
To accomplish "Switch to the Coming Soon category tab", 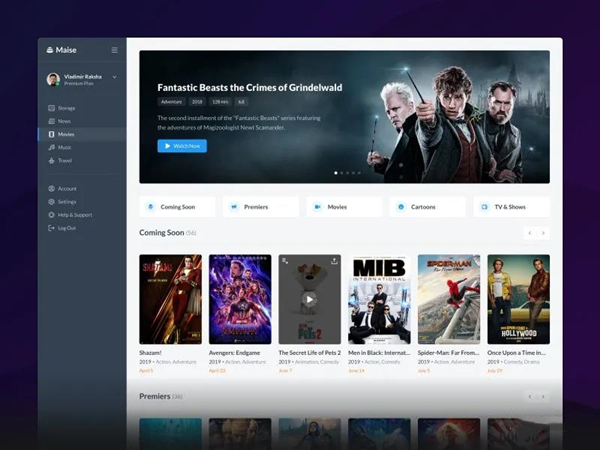I will (x=177, y=207).
